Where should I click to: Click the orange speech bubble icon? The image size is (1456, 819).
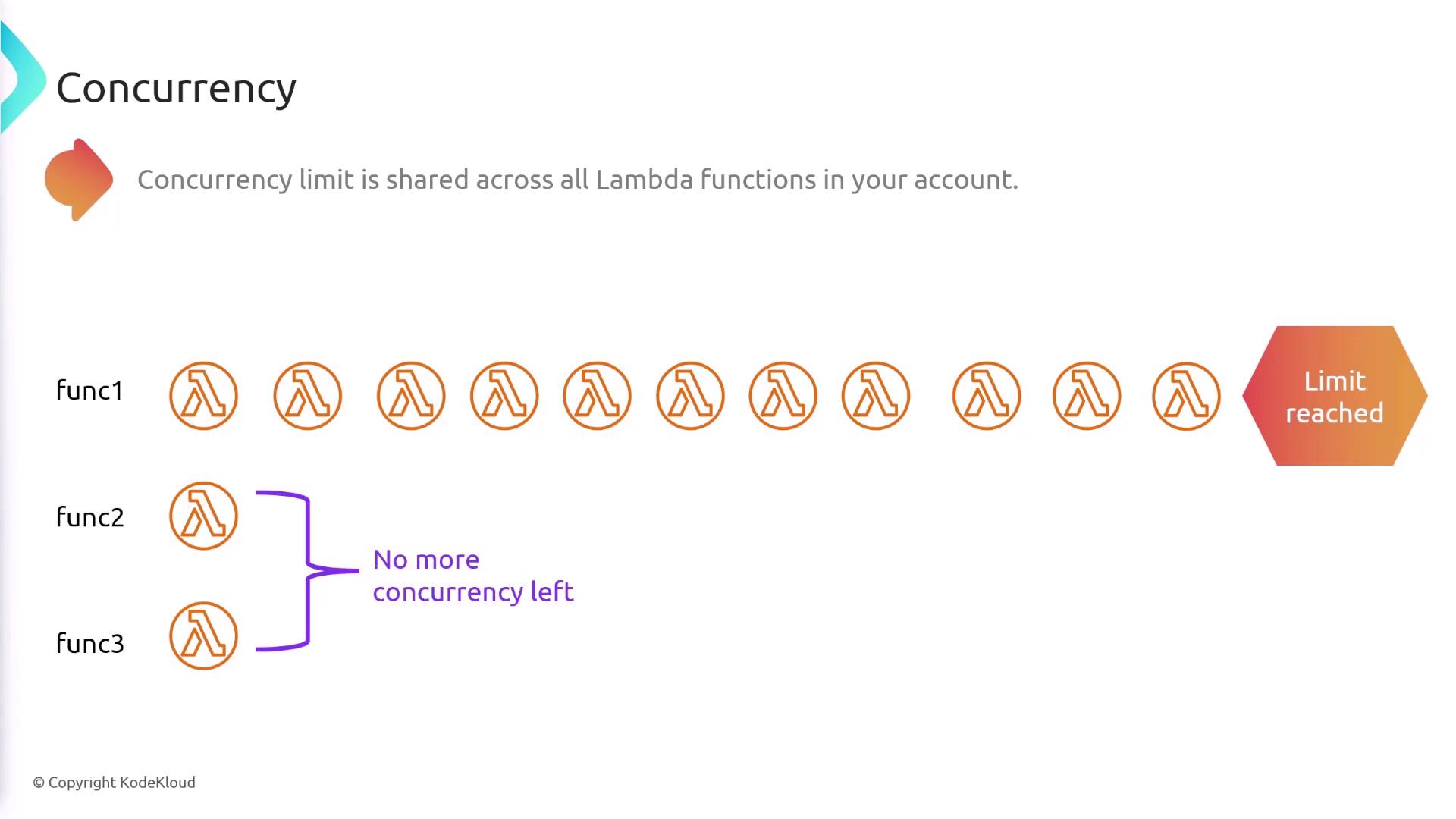[x=78, y=180]
